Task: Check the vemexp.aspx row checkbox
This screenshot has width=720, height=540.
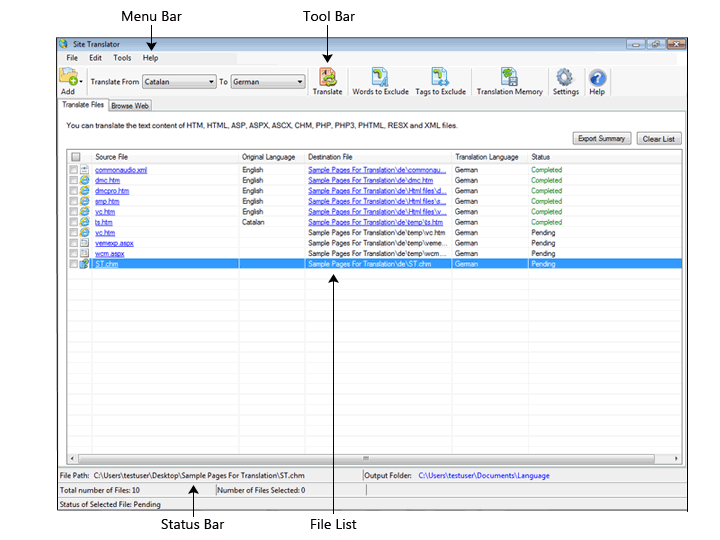Action: (x=73, y=243)
